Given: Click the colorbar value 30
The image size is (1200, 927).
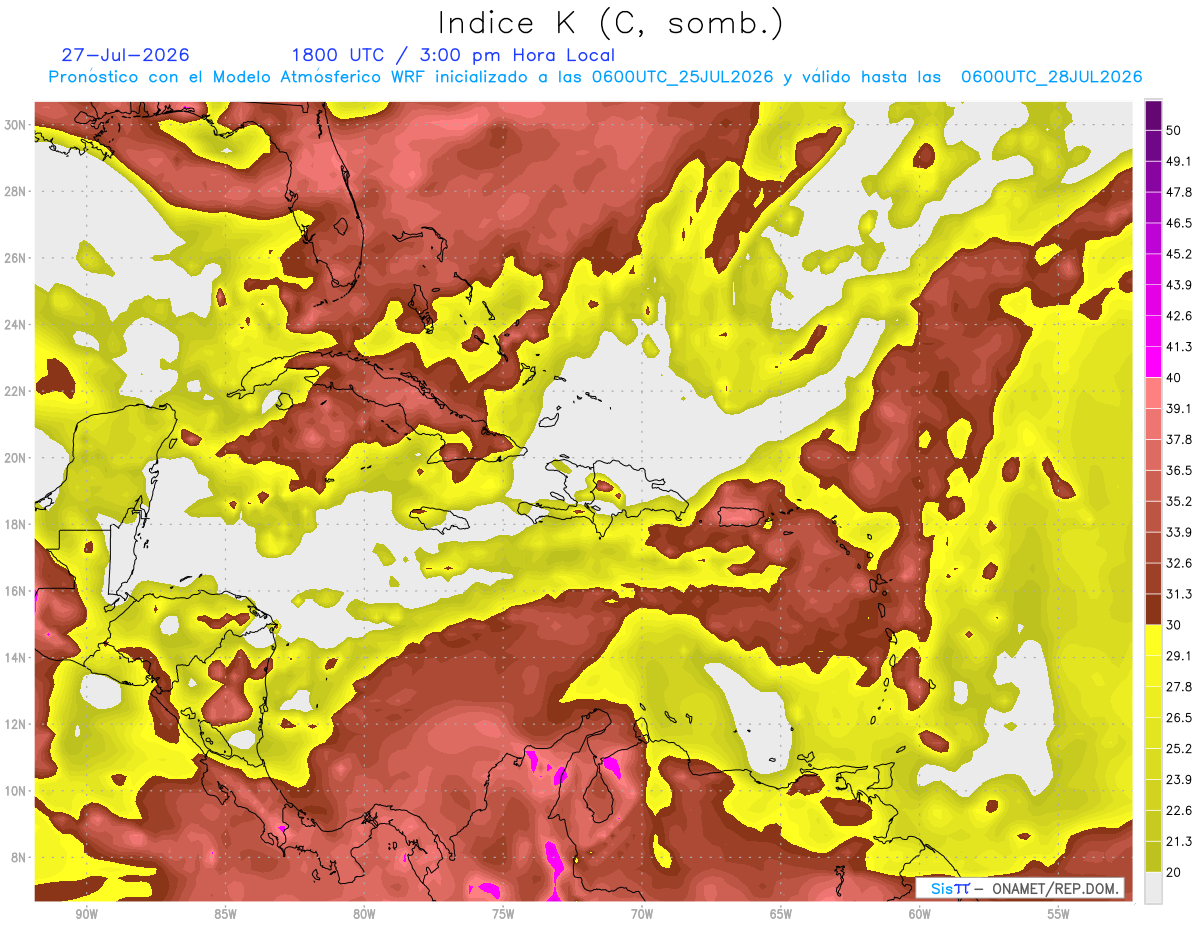Looking at the screenshot, I should pyautogui.click(x=1173, y=625).
